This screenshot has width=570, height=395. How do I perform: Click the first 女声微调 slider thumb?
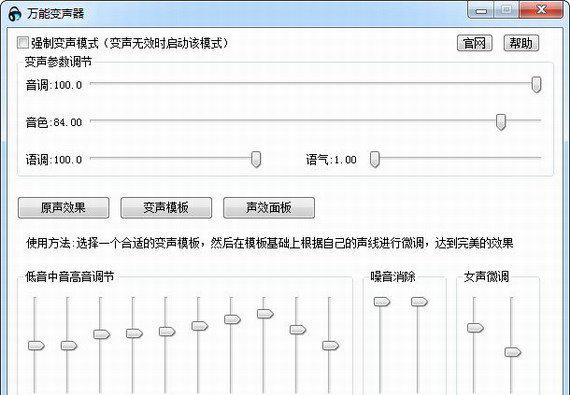(475, 328)
